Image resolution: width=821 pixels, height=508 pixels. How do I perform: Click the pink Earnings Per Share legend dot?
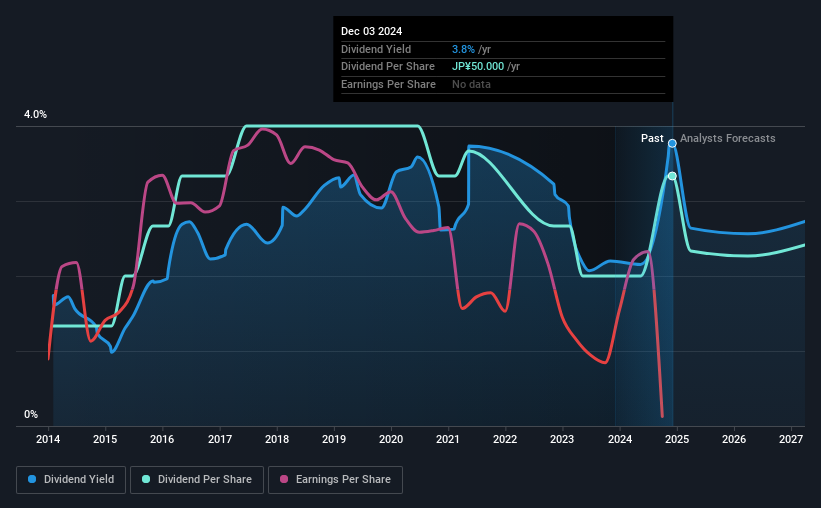point(284,479)
